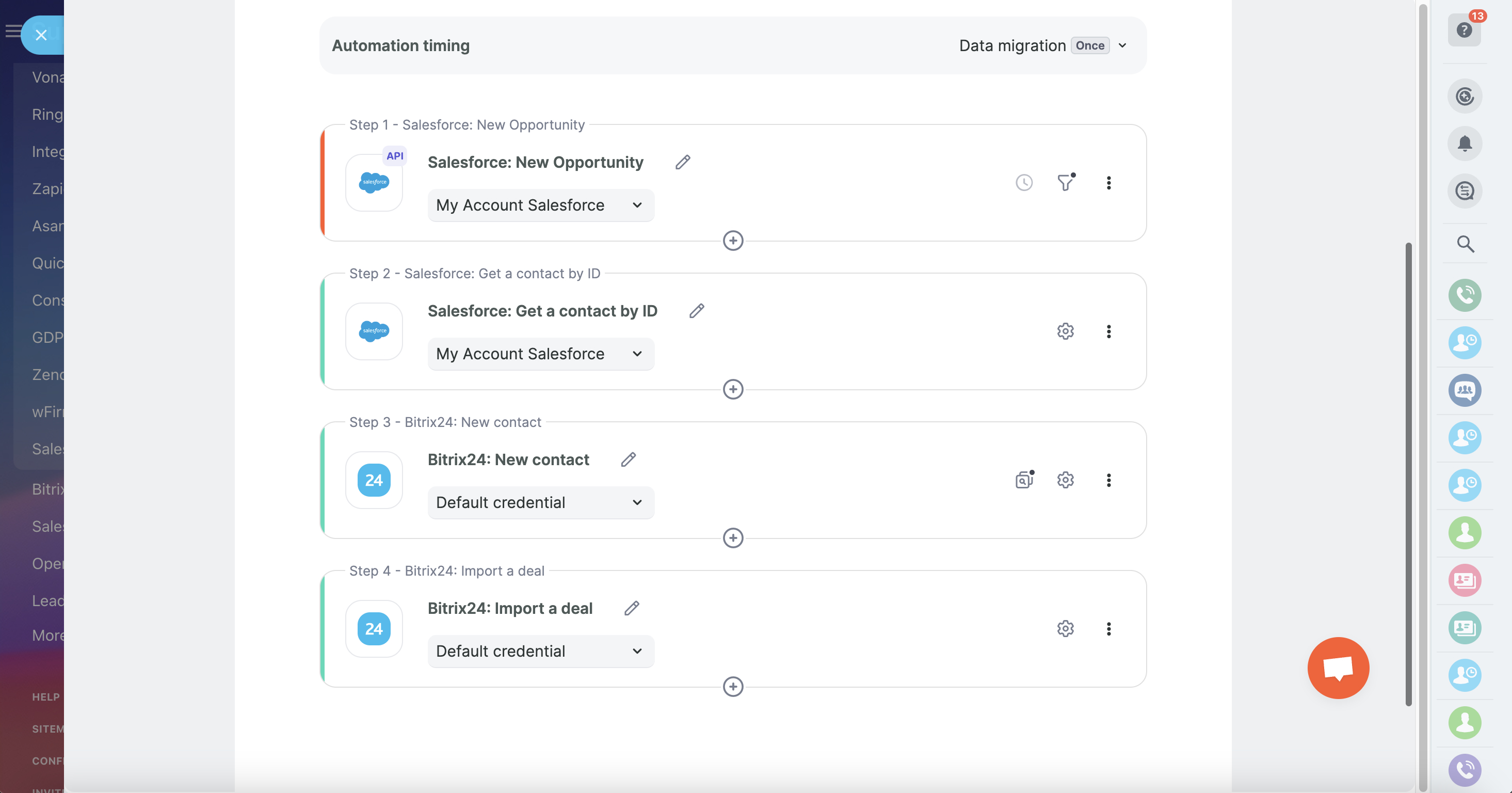The height and width of the screenshot is (793, 1512).
Task: Add a step after Step 4 with plus button
Action: coord(733,686)
